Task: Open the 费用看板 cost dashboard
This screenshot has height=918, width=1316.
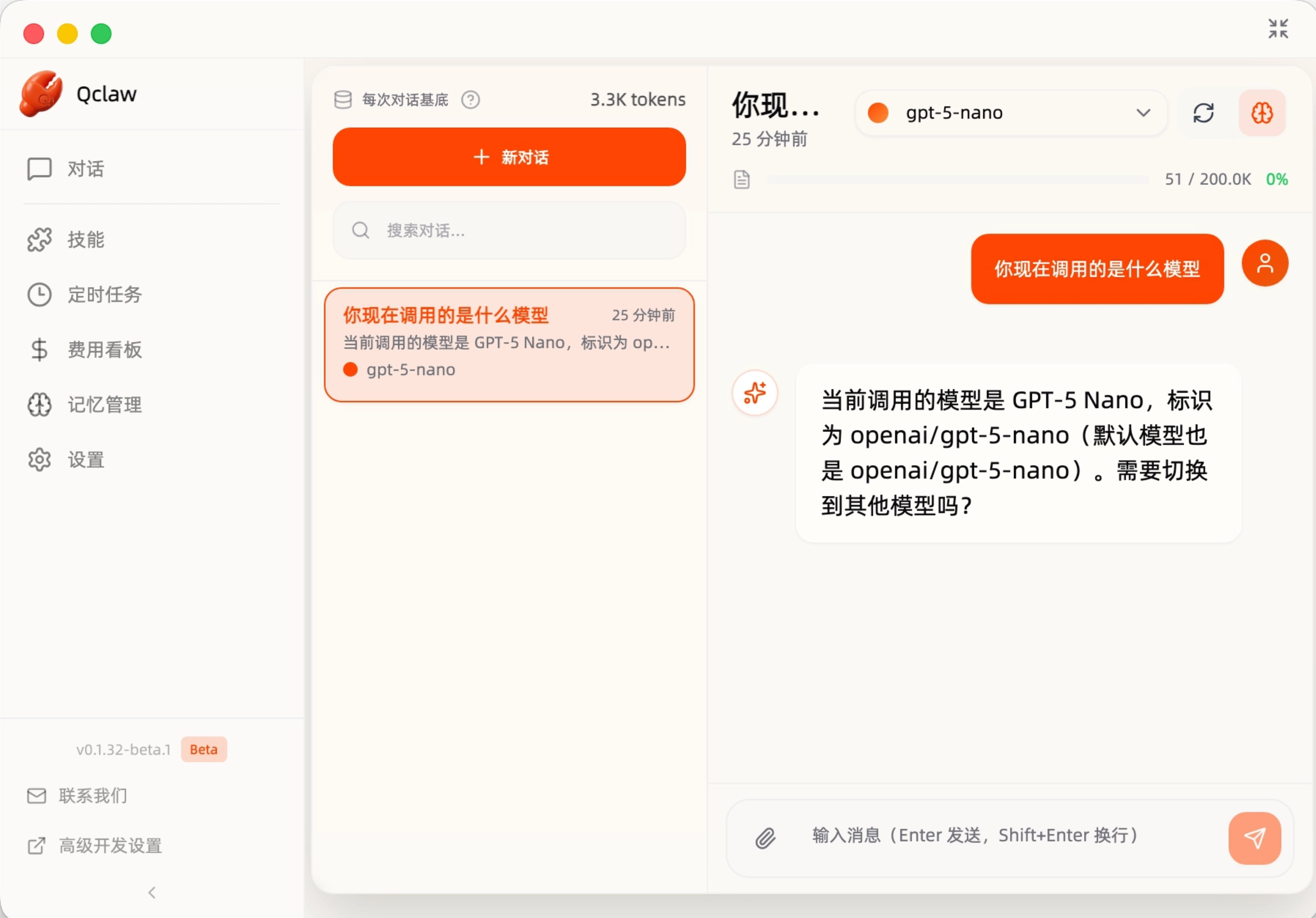Action: (104, 349)
